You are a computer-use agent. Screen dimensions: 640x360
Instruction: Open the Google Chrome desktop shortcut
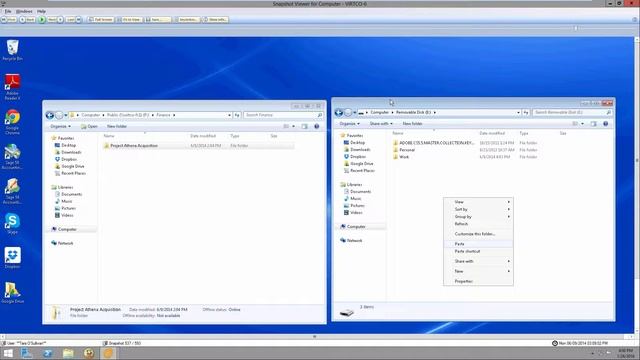12,122
